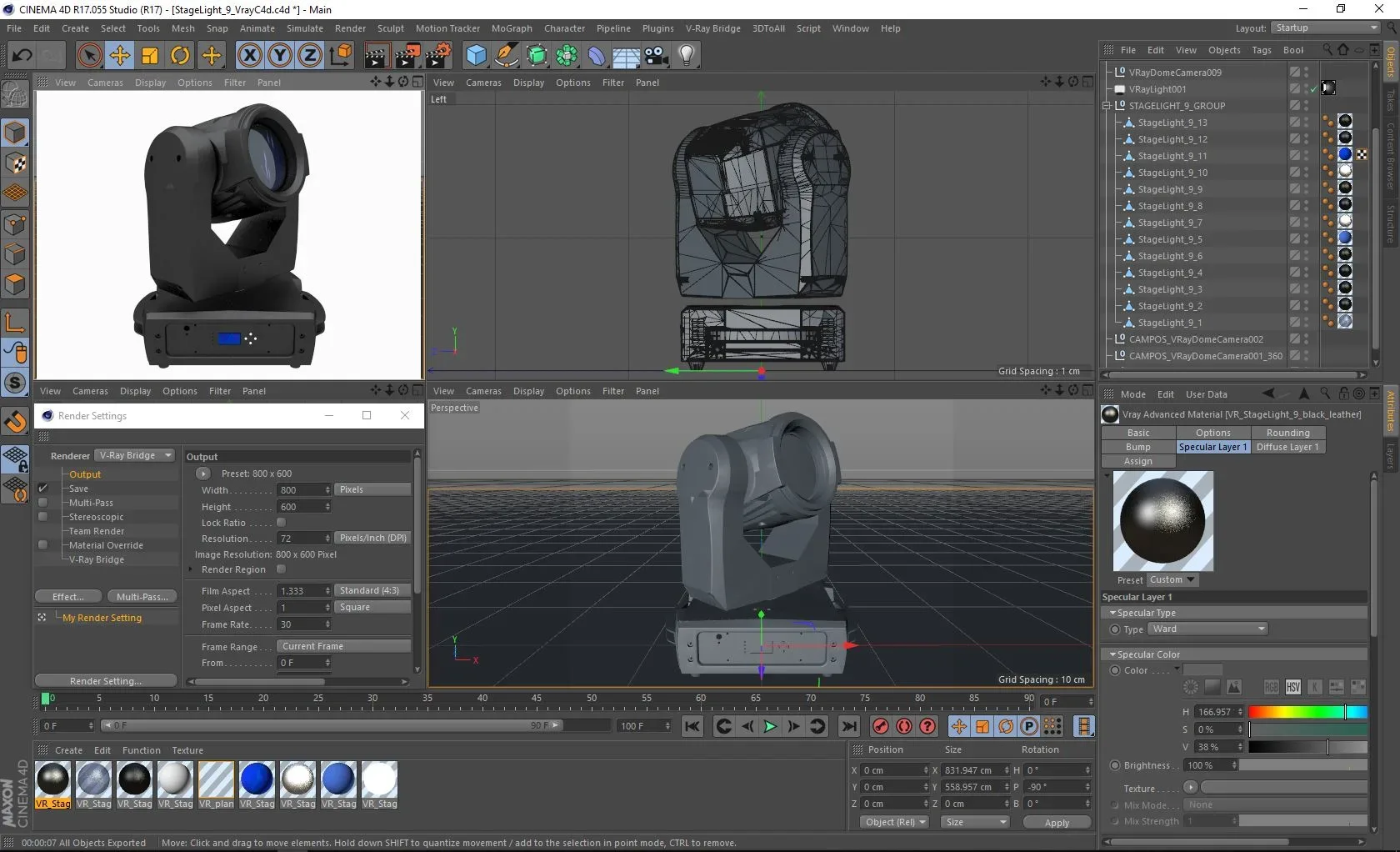1400x852 pixels.
Task: Open the Film Aspect Standard (4:3) dropdown
Action: coord(372,590)
